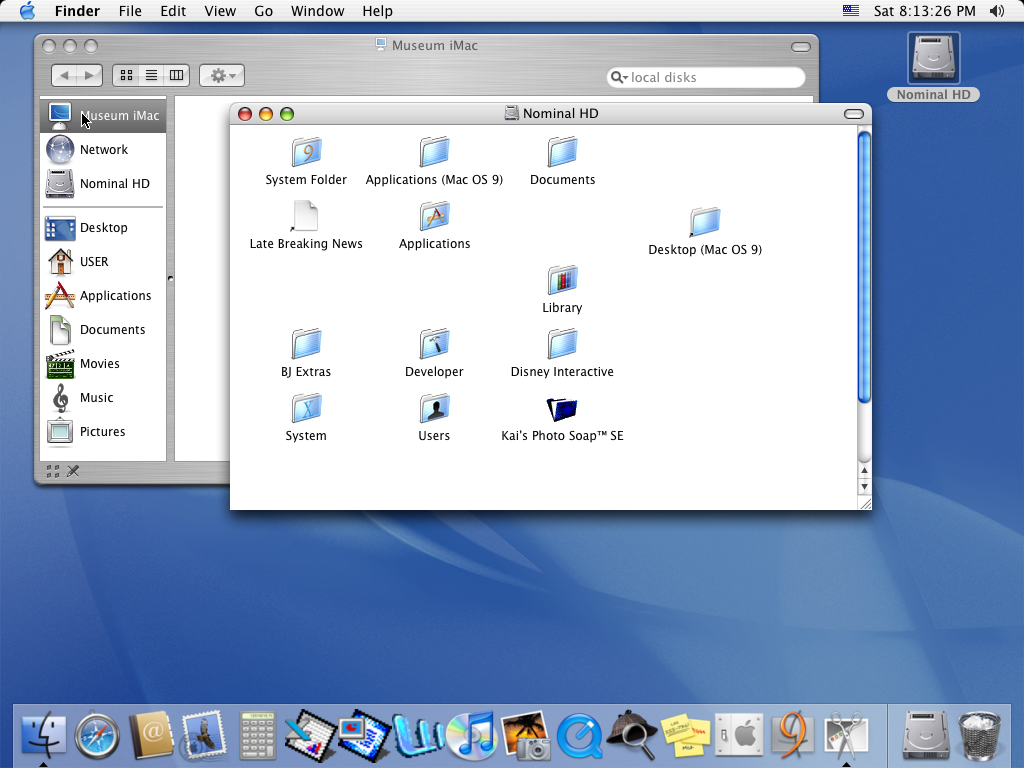The width and height of the screenshot is (1024, 768).
Task: Toggle toolbar pill button of Museum iMac window
Action: [x=801, y=46]
